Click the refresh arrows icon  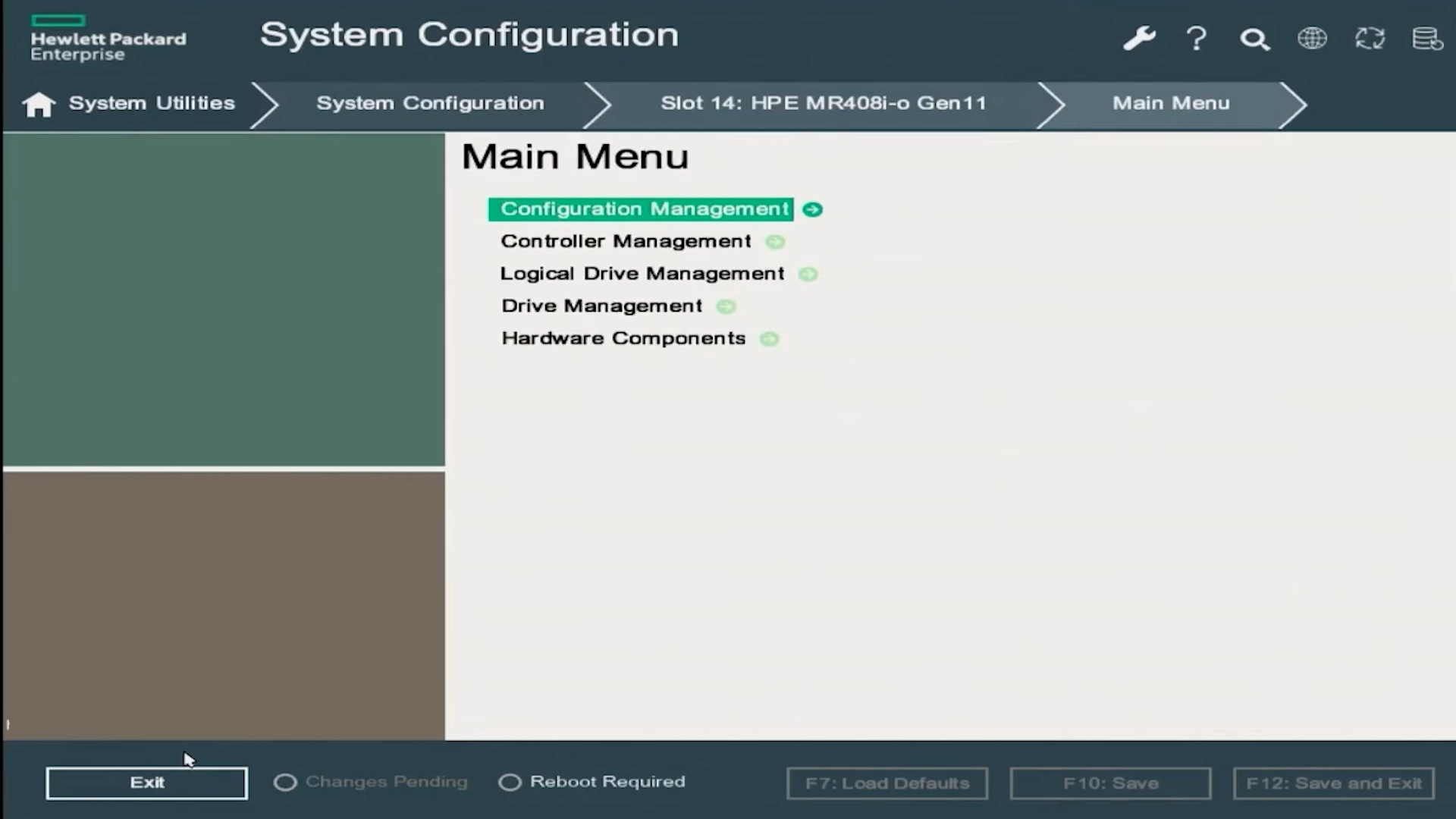(x=1370, y=38)
